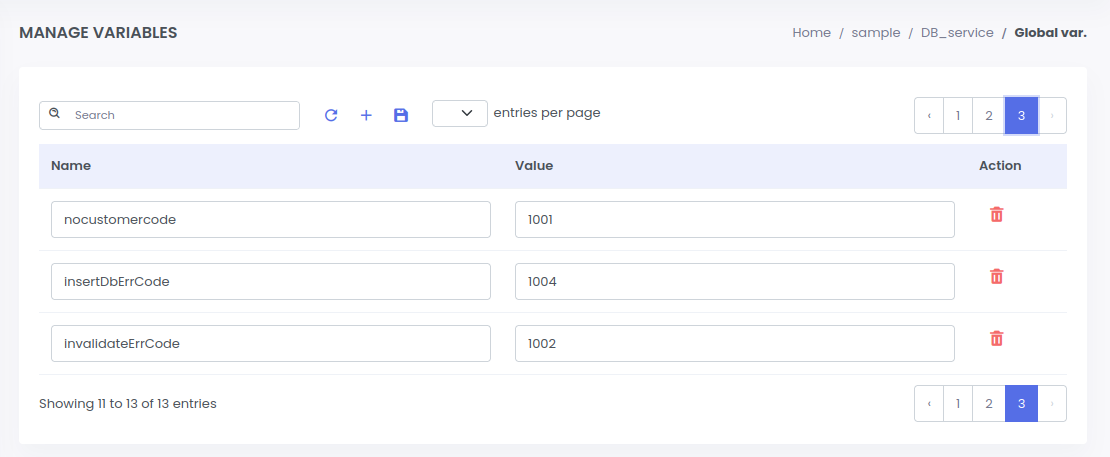Remove the invalidateErrCode variable
1110x457 pixels.
[996, 339]
